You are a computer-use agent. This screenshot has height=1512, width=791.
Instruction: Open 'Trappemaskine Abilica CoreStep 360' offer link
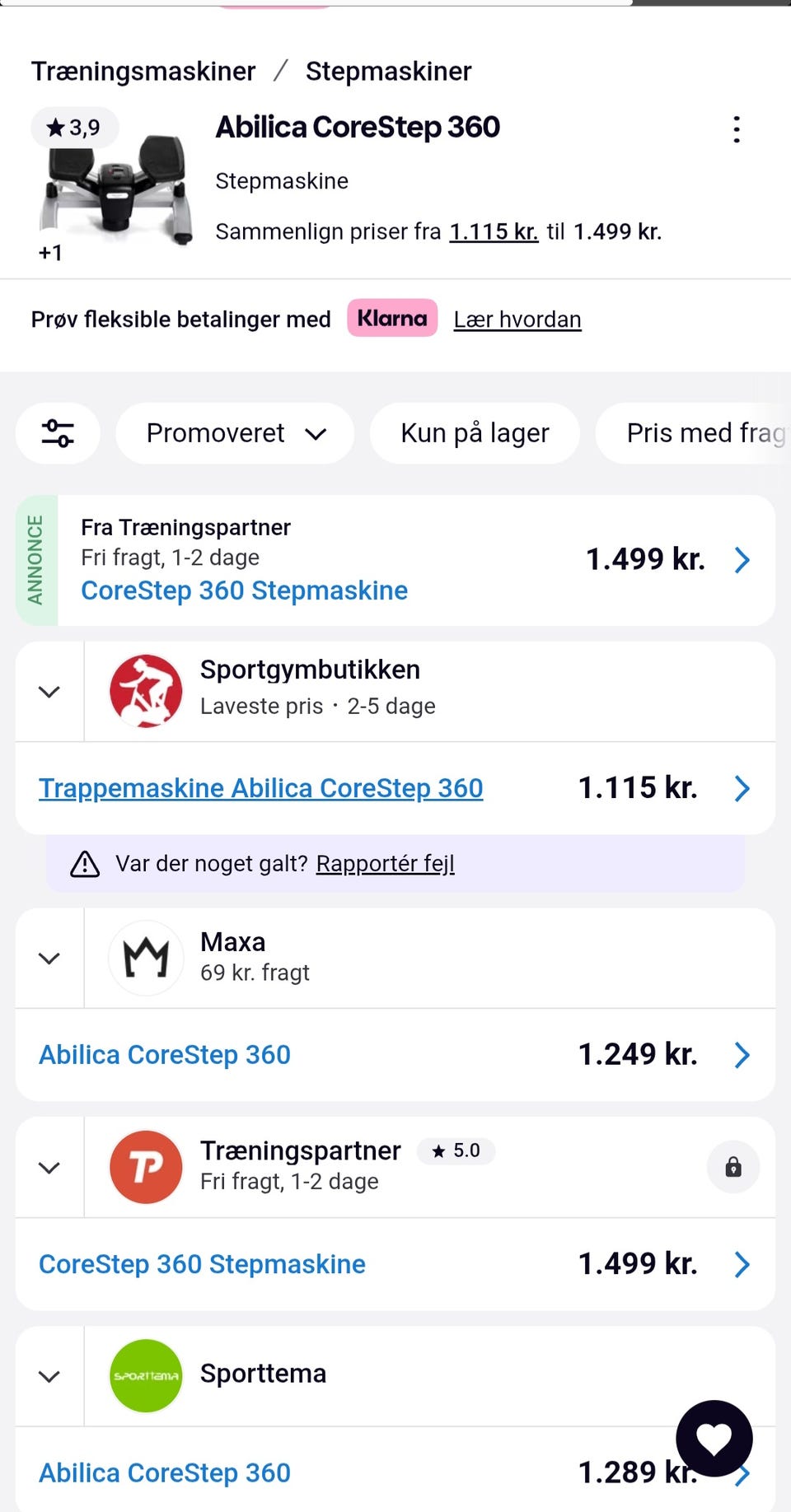pos(260,788)
